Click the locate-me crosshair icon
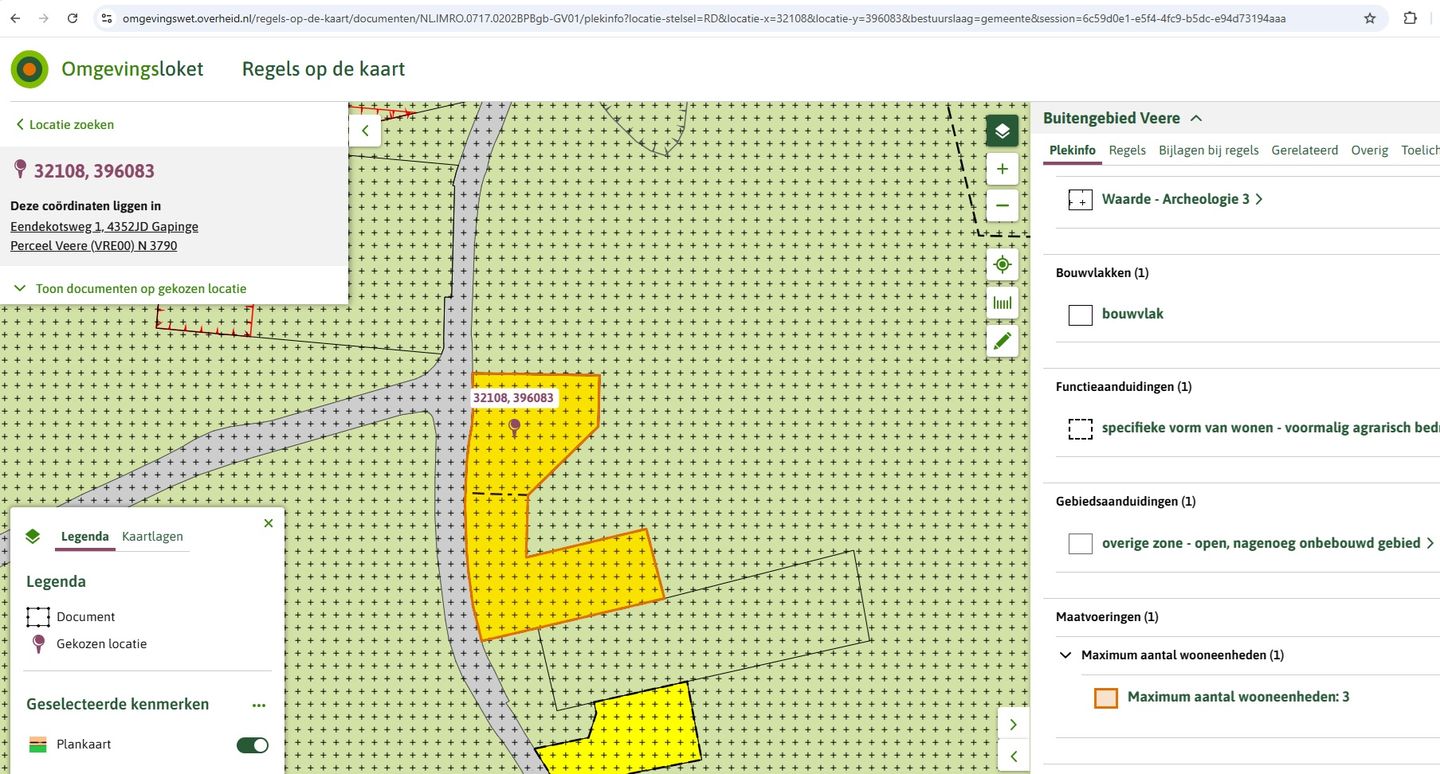Image resolution: width=1440 pixels, height=774 pixels. (x=1002, y=265)
